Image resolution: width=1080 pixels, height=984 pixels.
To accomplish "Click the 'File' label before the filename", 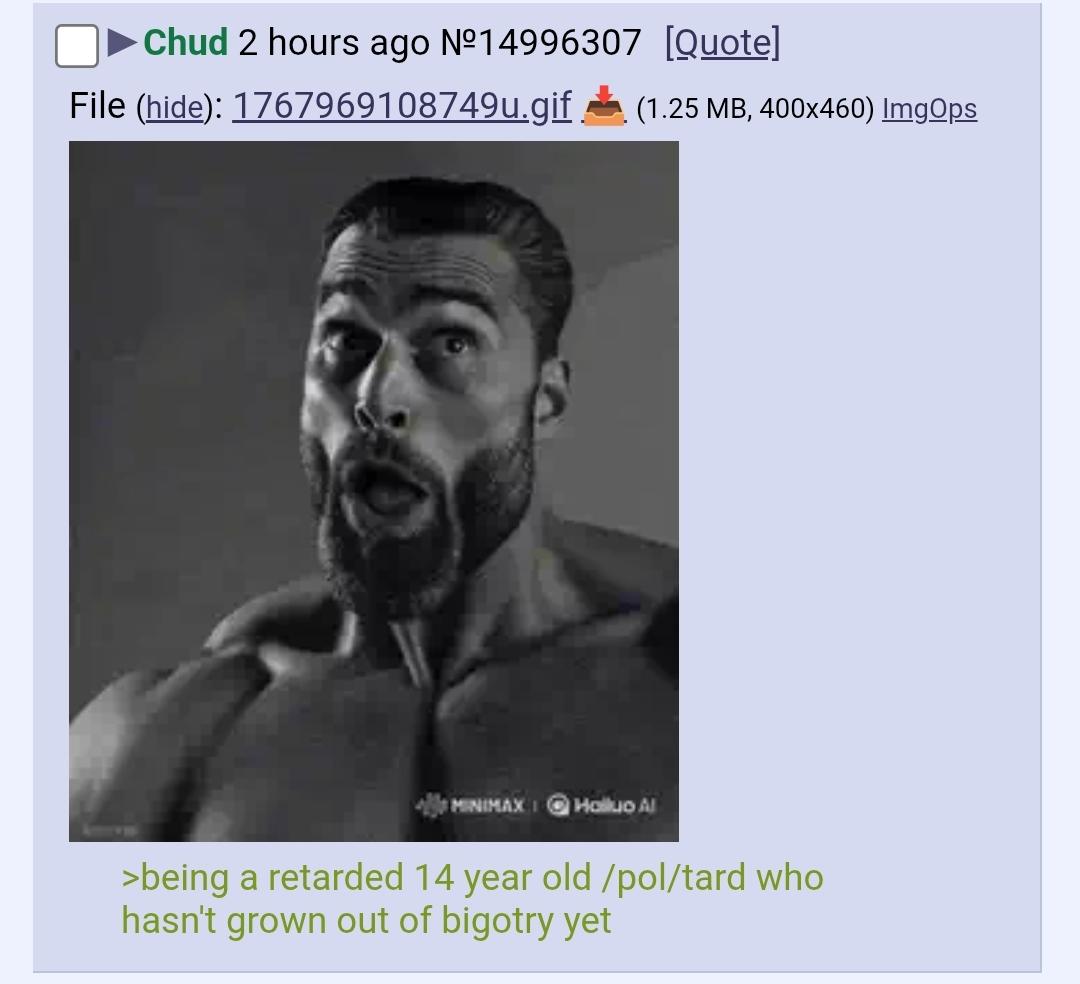I will click(97, 105).
